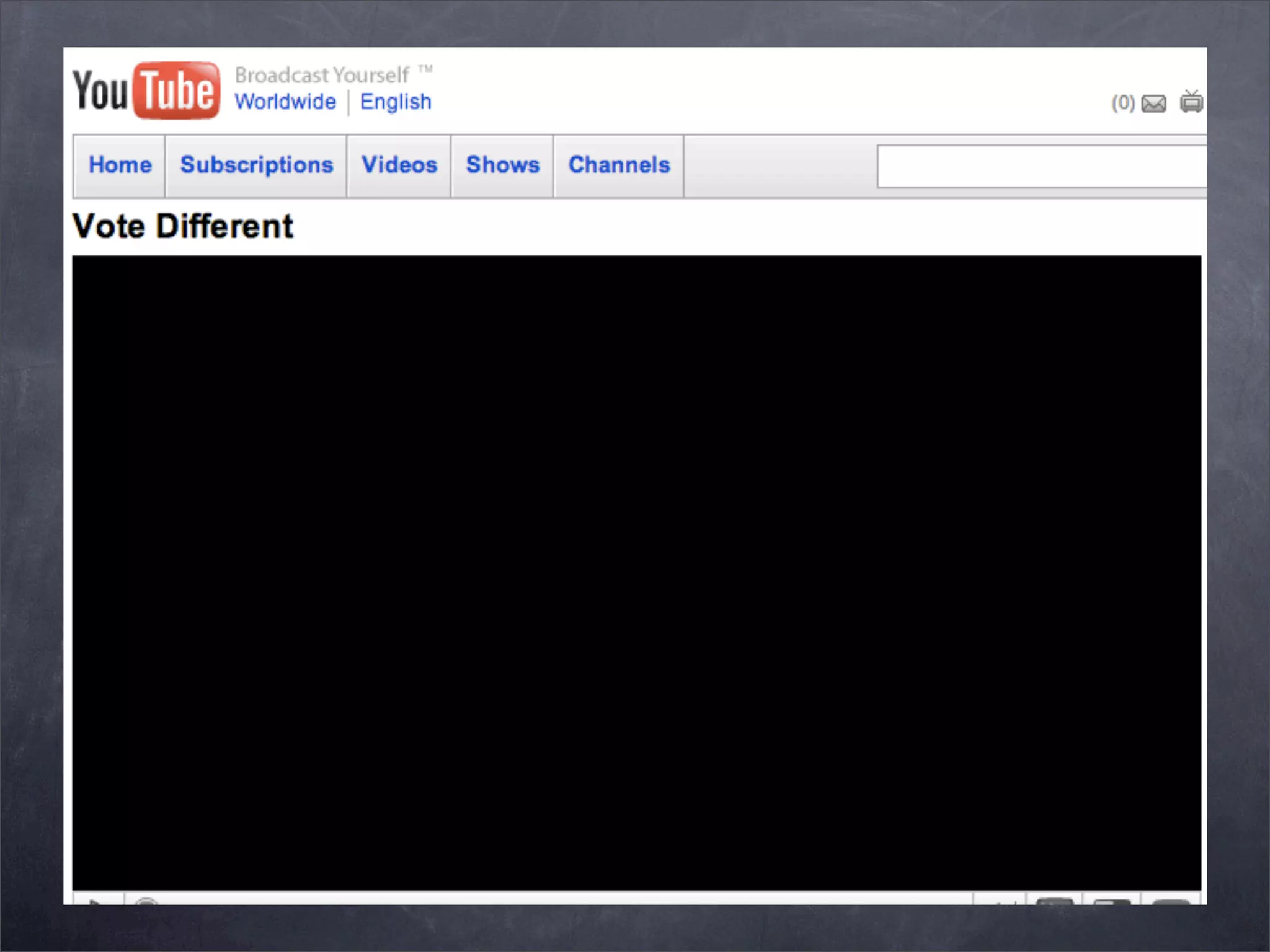1270x952 pixels.
Task: Click the middle of three bottom-right player buttons
Action: [x=1112, y=900]
